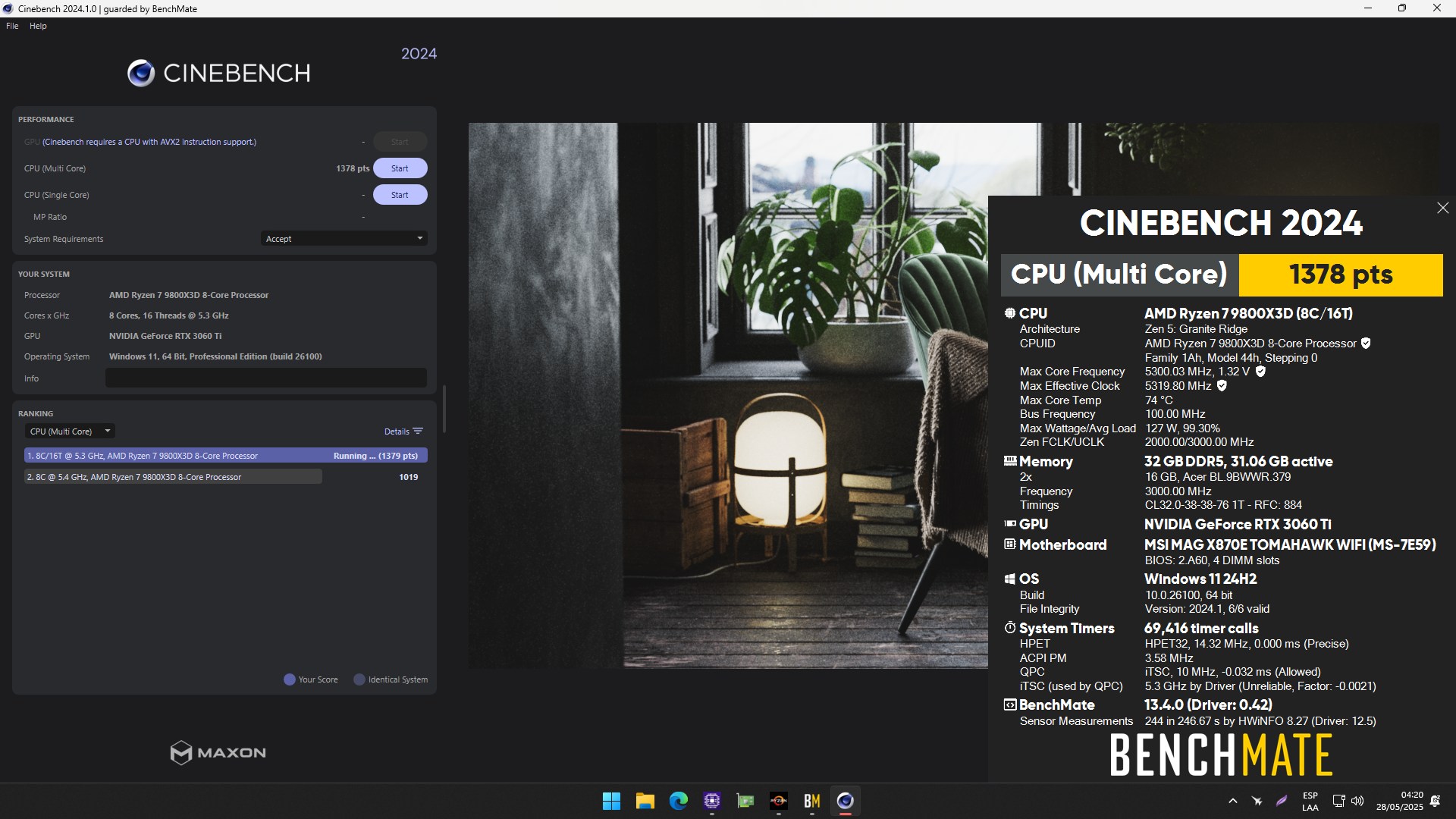
Task: Open the File menu
Action: (12, 26)
